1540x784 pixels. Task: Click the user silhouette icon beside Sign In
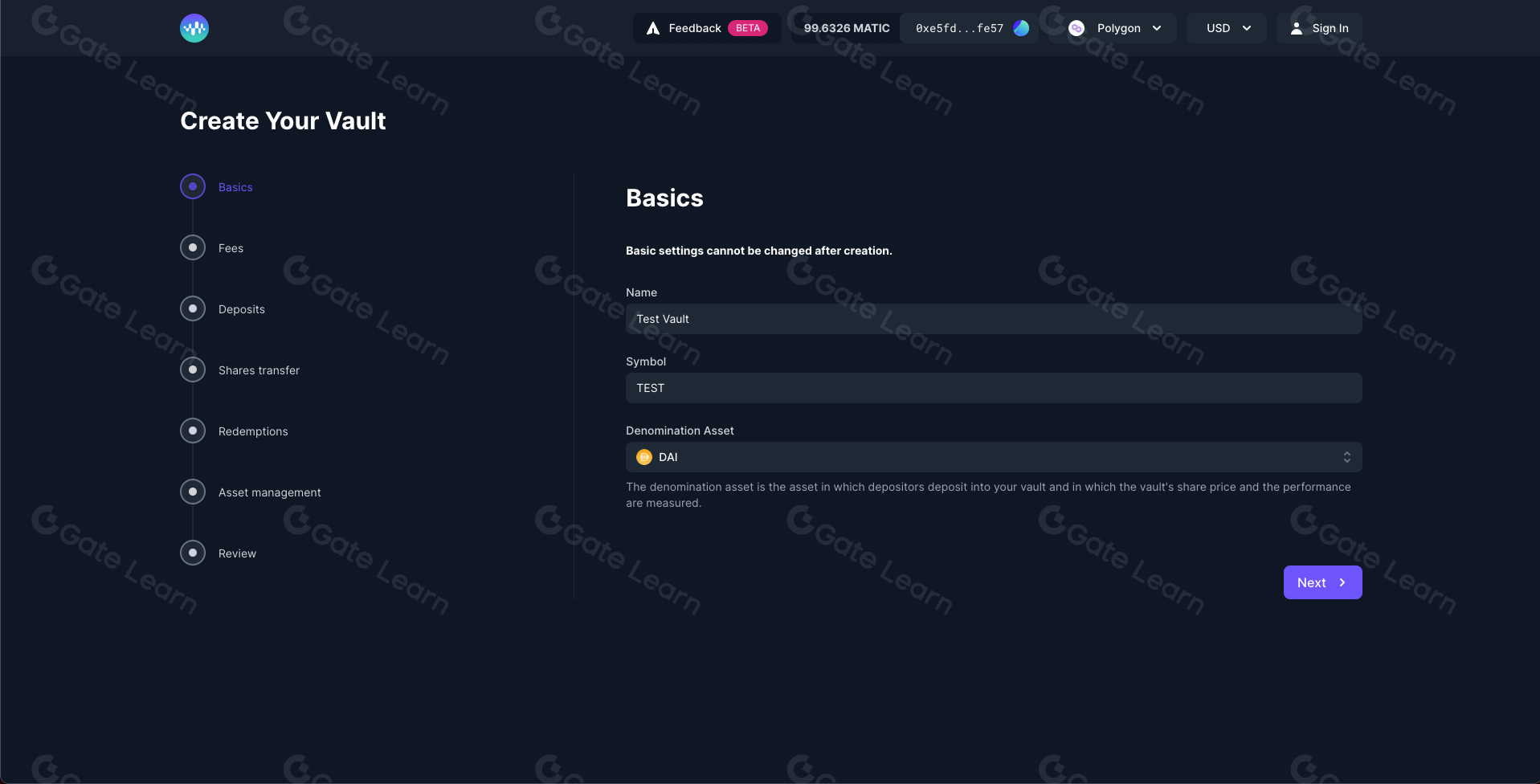1296,27
